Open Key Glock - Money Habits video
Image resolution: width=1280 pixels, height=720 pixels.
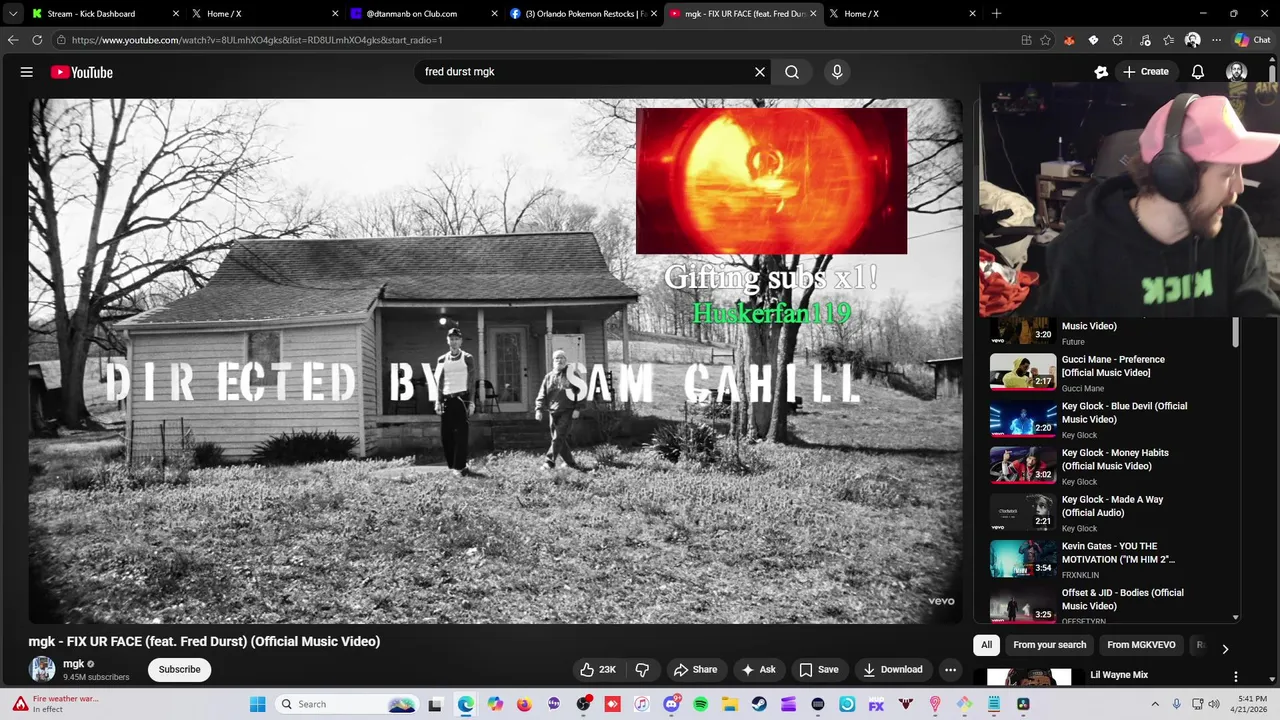[1023, 465]
